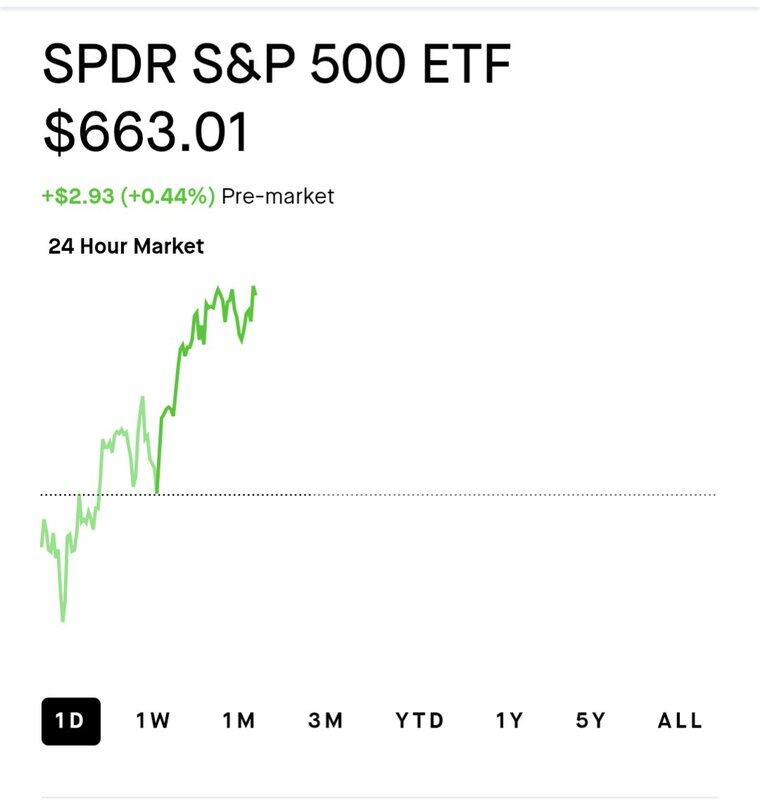Switch to the 3M time range
The width and height of the screenshot is (760, 800).
click(326, 721)
